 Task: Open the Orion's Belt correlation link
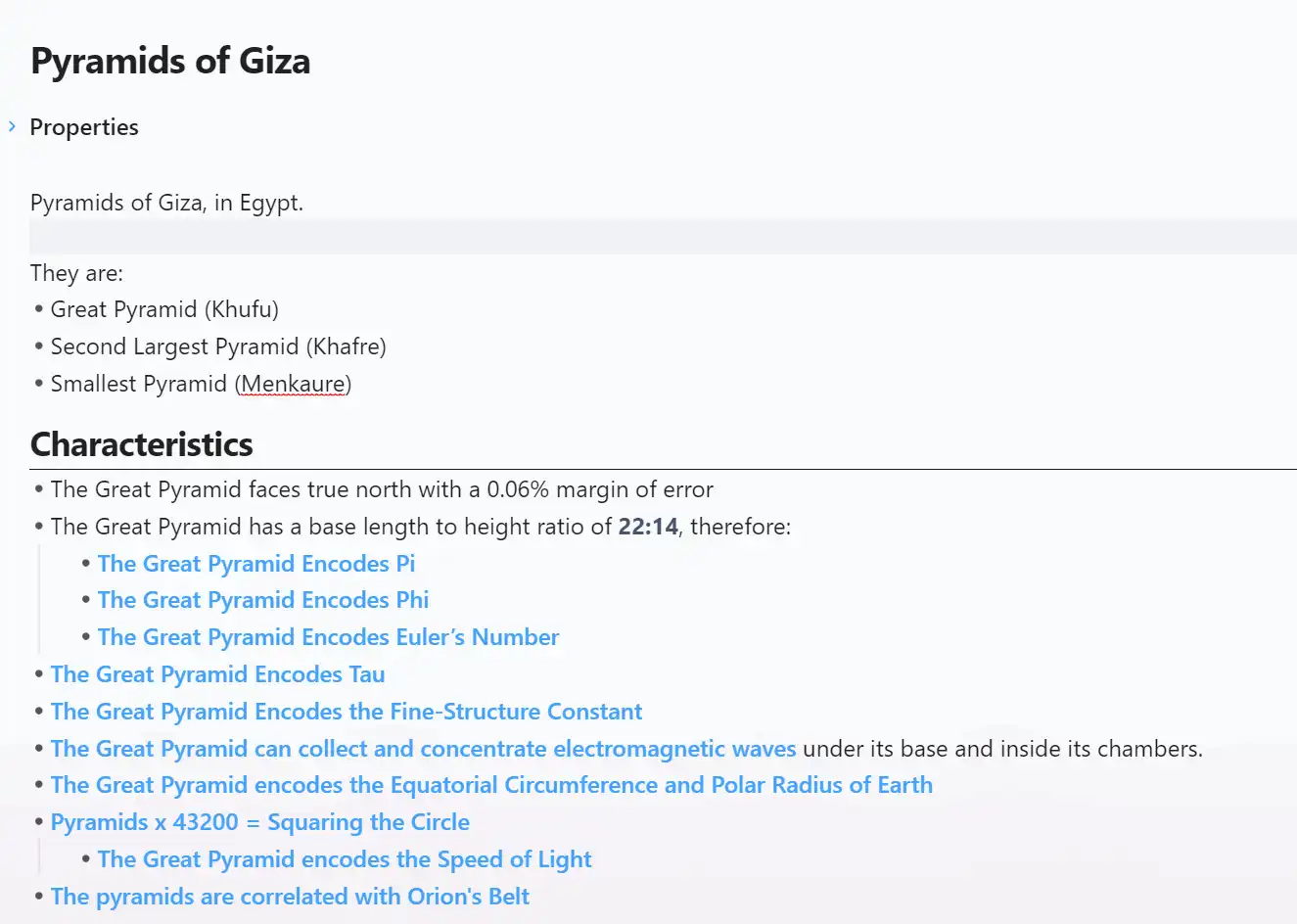(x=290, y=897)
